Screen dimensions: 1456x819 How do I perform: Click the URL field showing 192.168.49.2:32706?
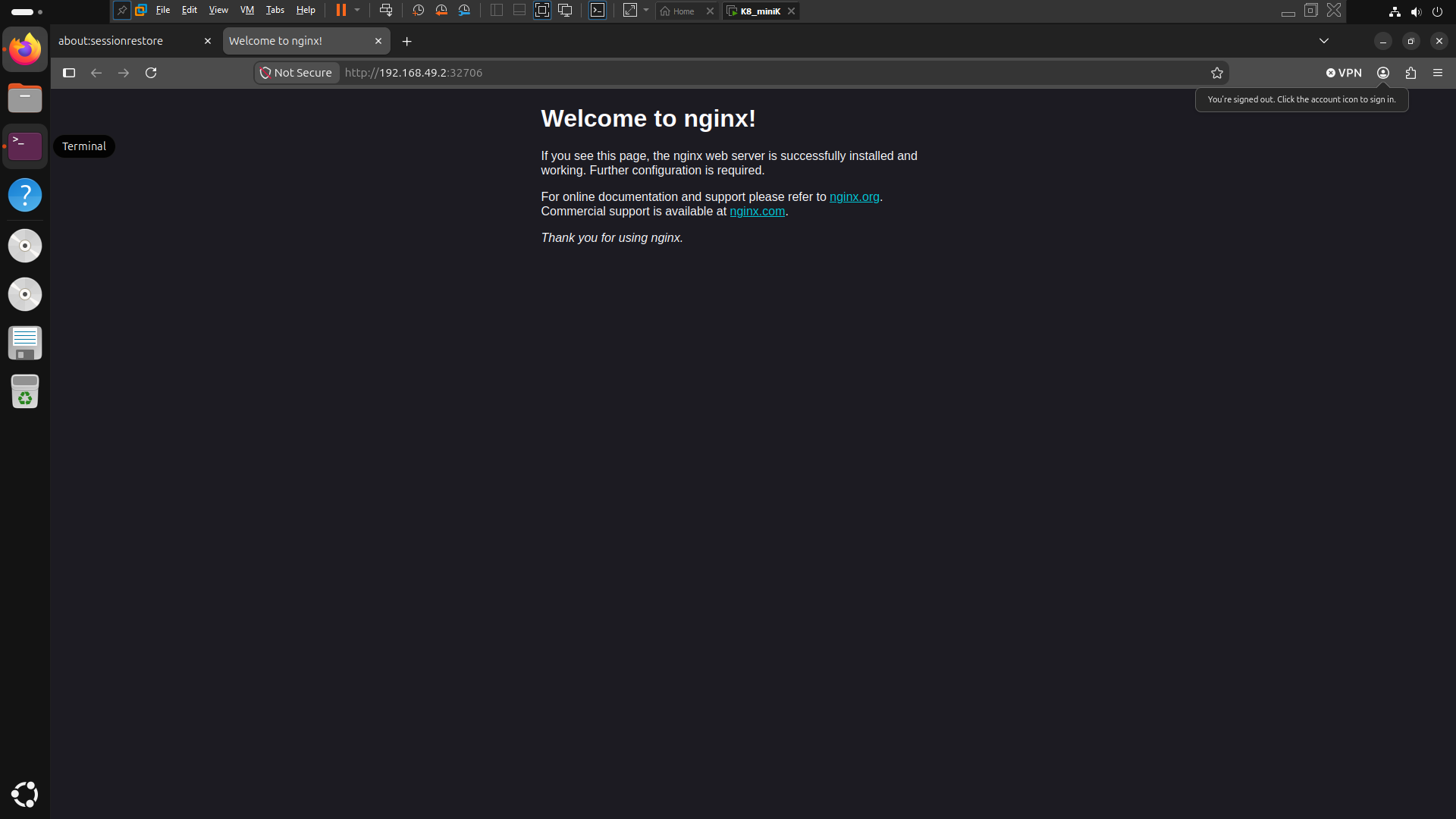772,73
